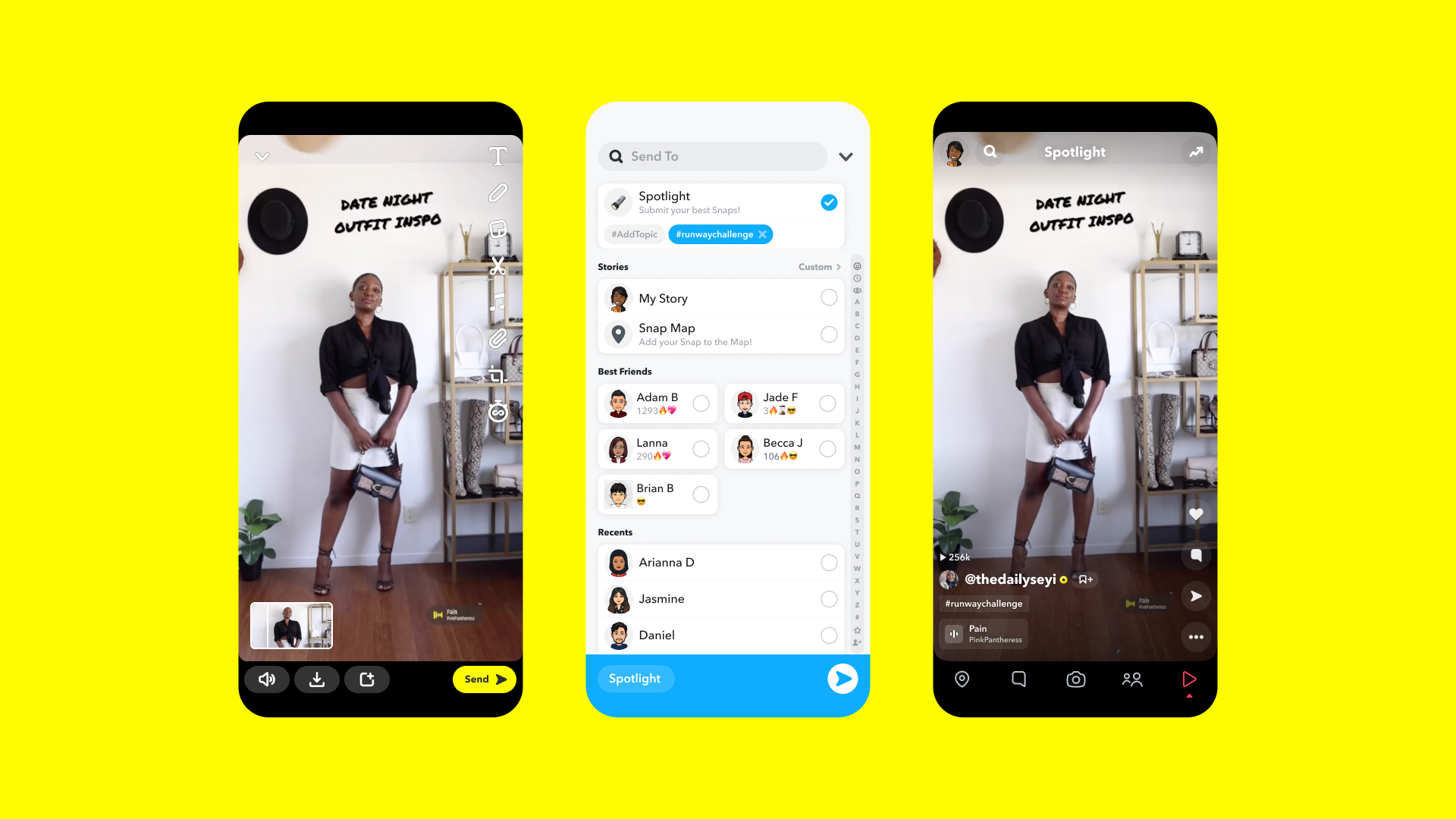Viewport: 1456px width, 819px height.
Task: Expand the Send To dropdown arrow
Action: tap(846, 157)
